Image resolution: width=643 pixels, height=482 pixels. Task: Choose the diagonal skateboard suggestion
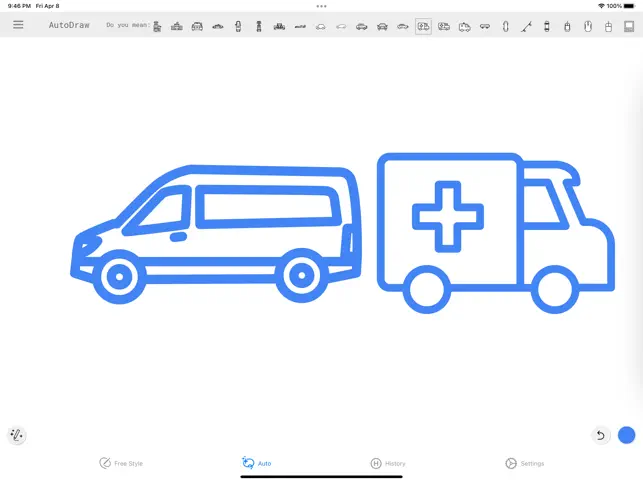[526, 27]
